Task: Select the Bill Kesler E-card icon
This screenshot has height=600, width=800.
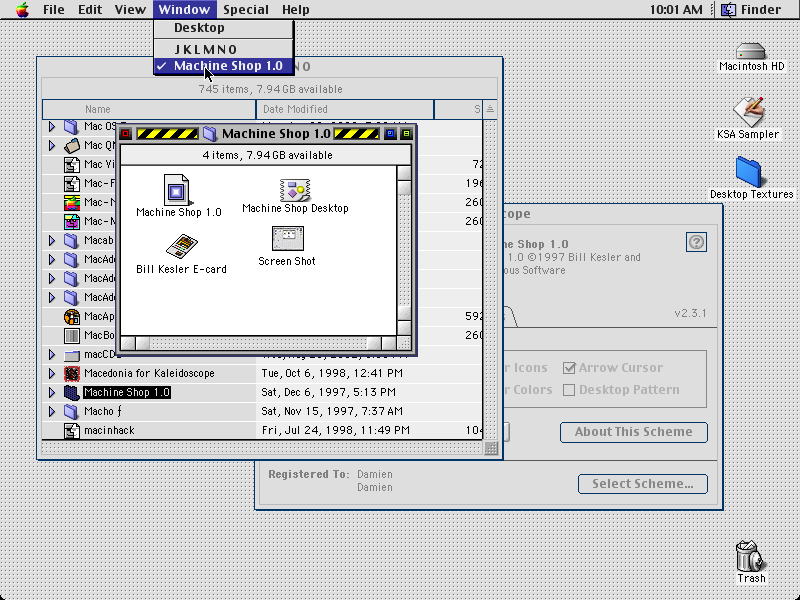Action: click(182, 247)
